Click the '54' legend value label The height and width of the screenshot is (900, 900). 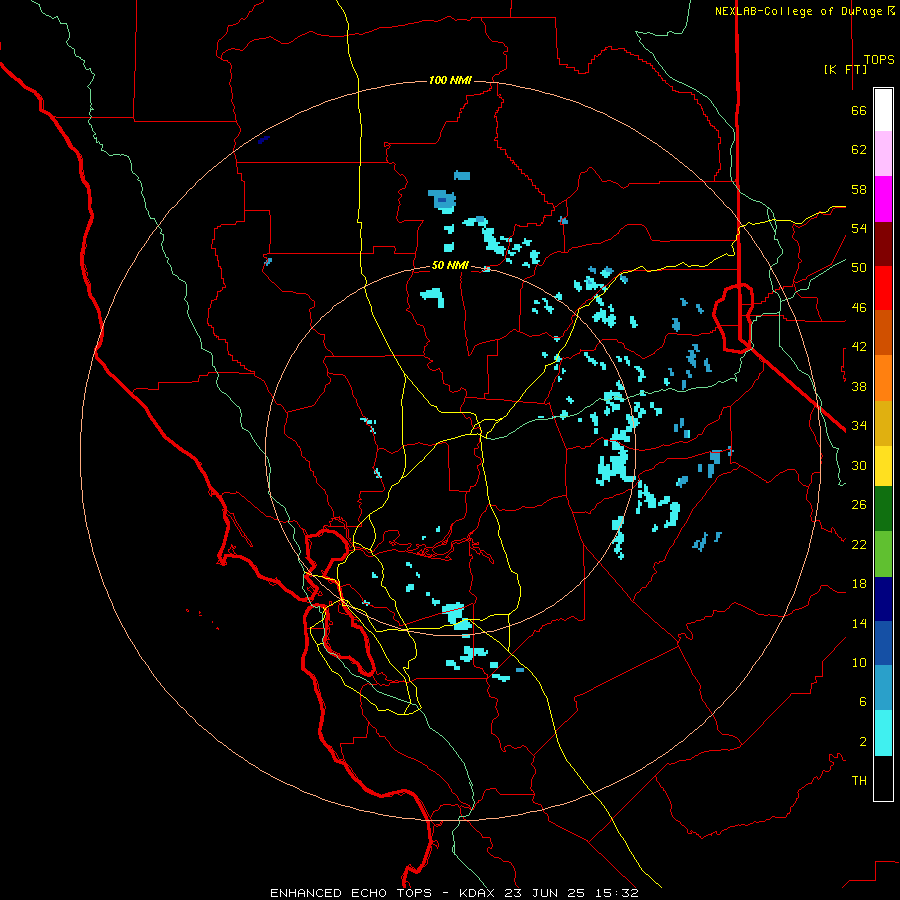click(859, 228)
